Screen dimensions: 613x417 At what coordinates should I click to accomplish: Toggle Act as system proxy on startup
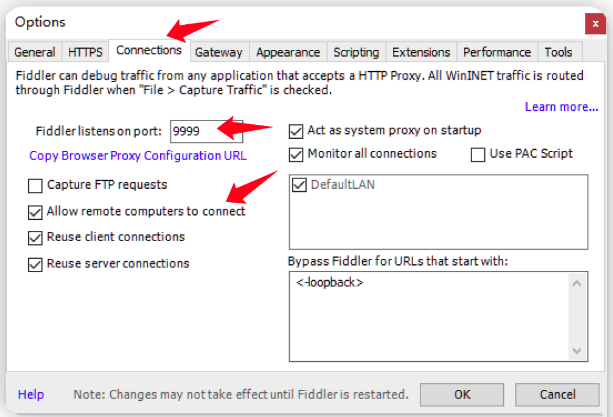pos(296,131)
